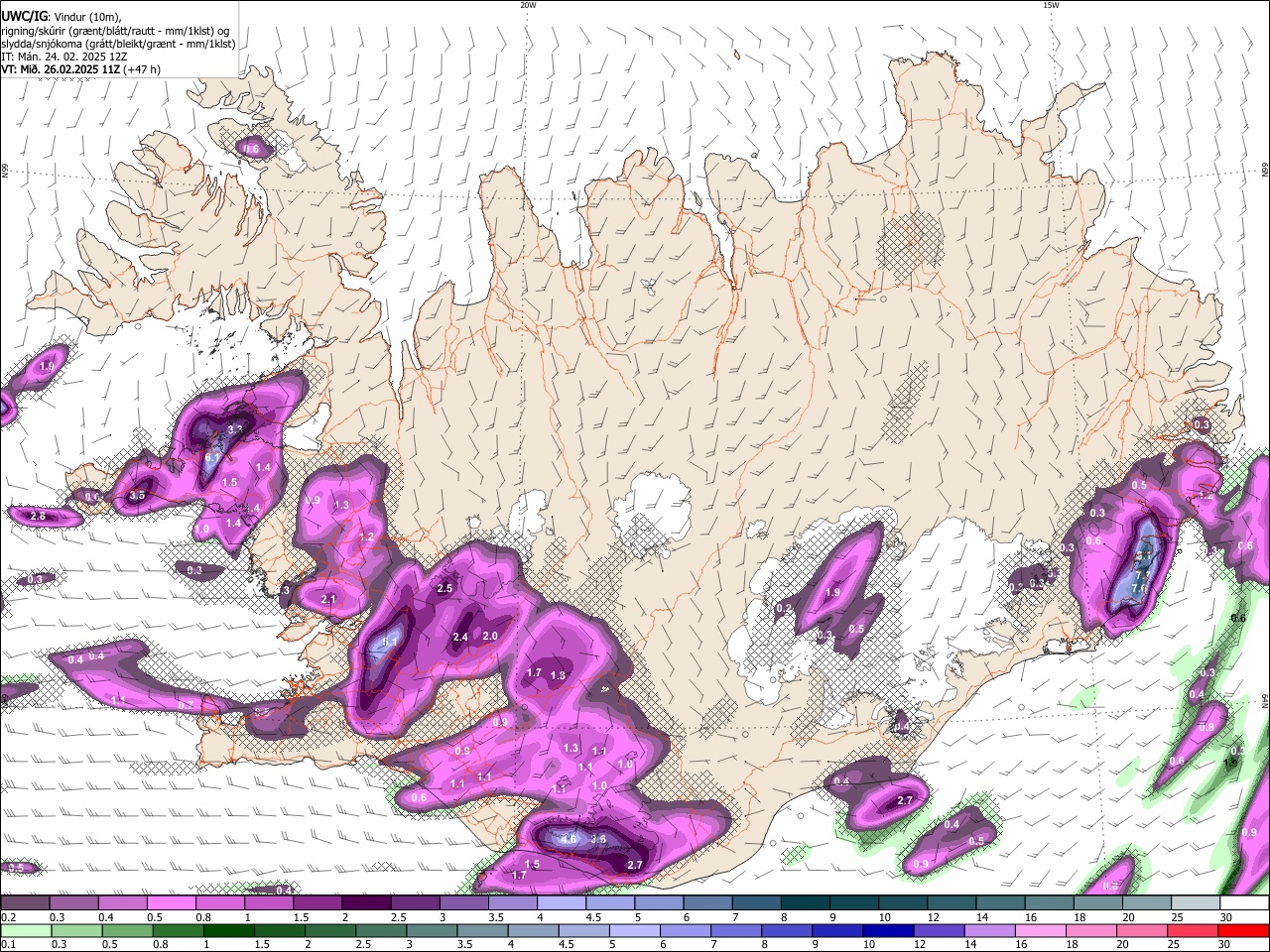Screen dimensions: 1270x952
Task: Click the '15W' longitude label
Action: pyautogui.click(x=1051, y=5)
